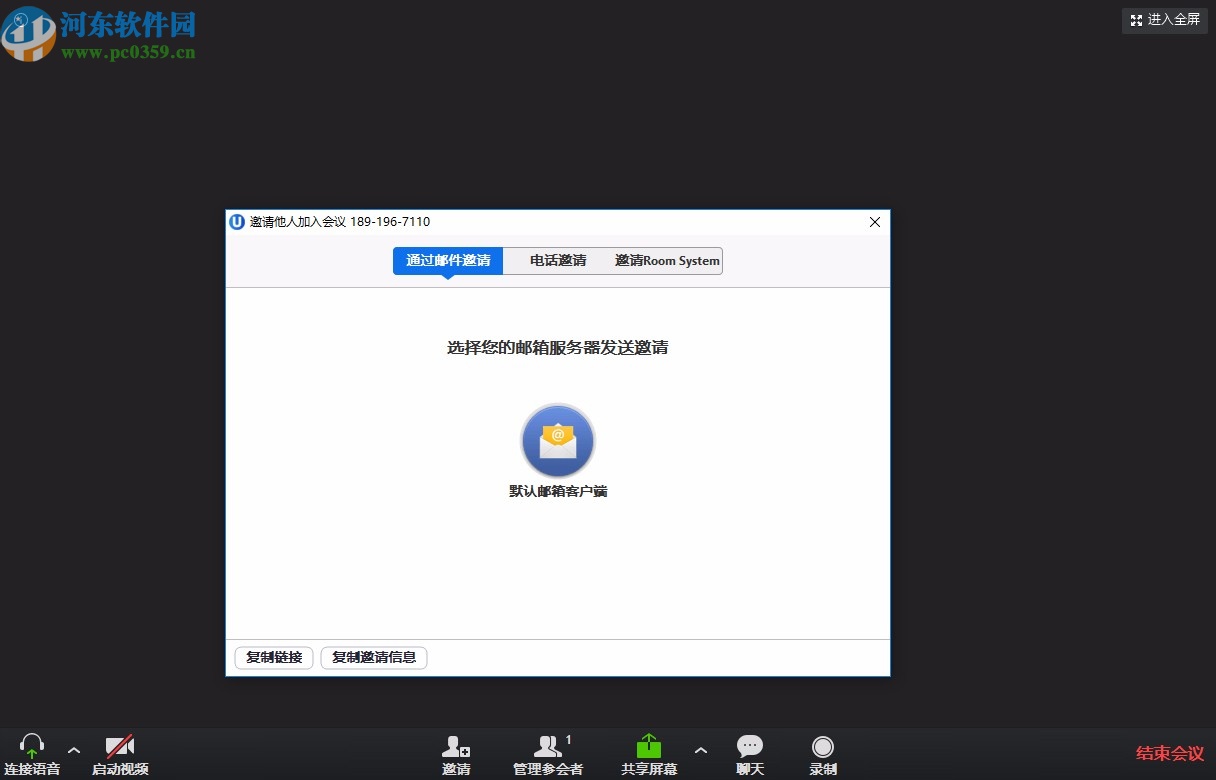The width and height of the screenshot is (1216, 780).
Task: Close the invite dialog
Action: 875,222
